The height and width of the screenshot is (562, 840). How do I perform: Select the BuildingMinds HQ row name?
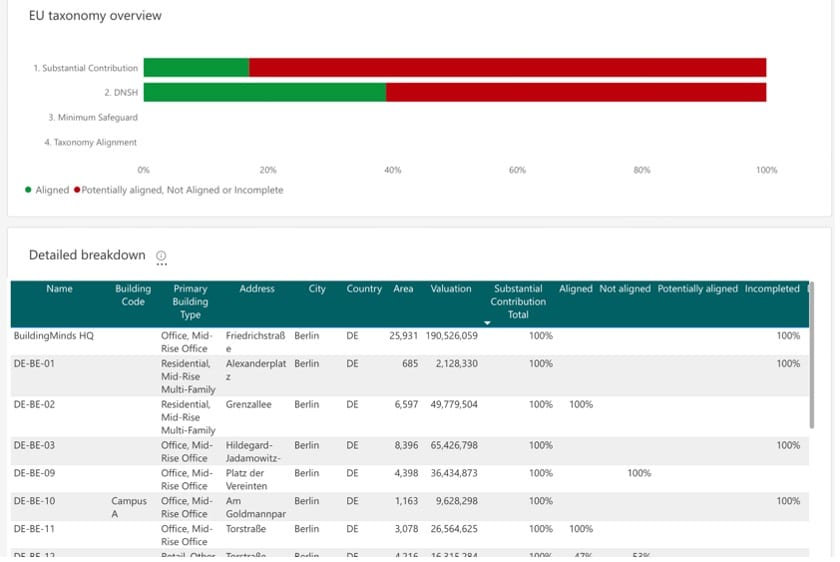pyautogui.click(x=54, y=336)
